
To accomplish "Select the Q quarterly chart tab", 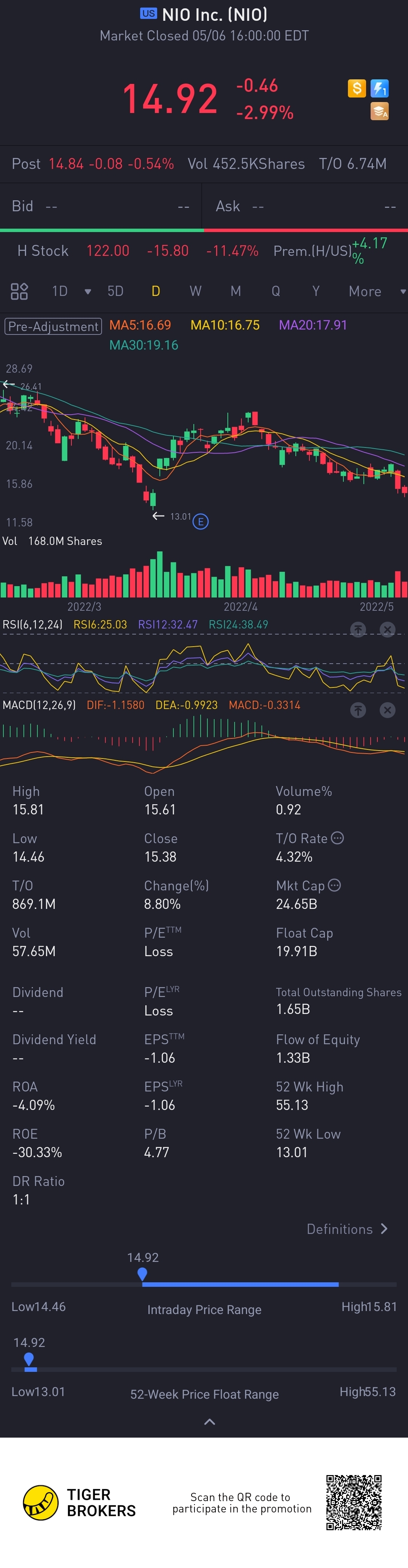I will point(276,291).
